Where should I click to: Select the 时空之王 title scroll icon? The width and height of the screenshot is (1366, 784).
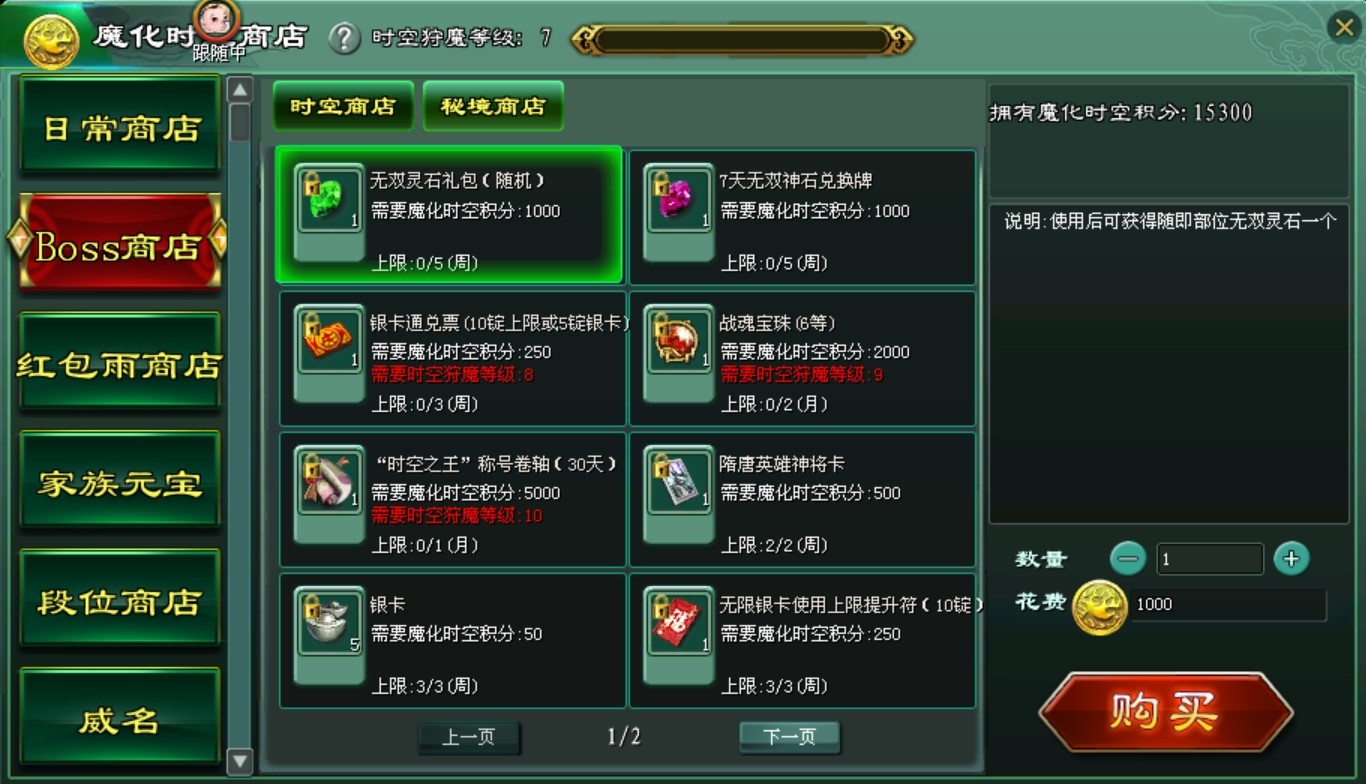[330, 481]
